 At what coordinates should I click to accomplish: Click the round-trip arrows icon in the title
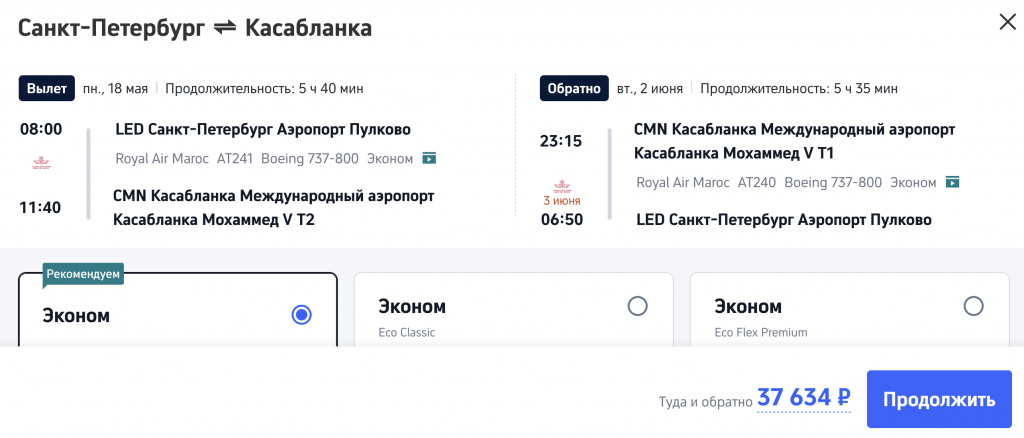(225, 28)
